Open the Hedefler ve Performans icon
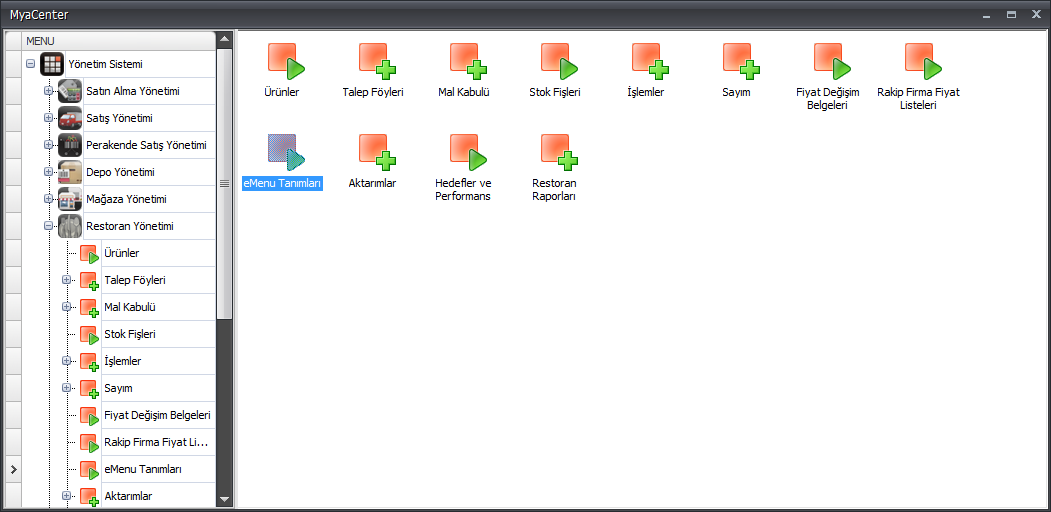The width and height of the screenshot is (1051, 512). click(x=469, y=153)
